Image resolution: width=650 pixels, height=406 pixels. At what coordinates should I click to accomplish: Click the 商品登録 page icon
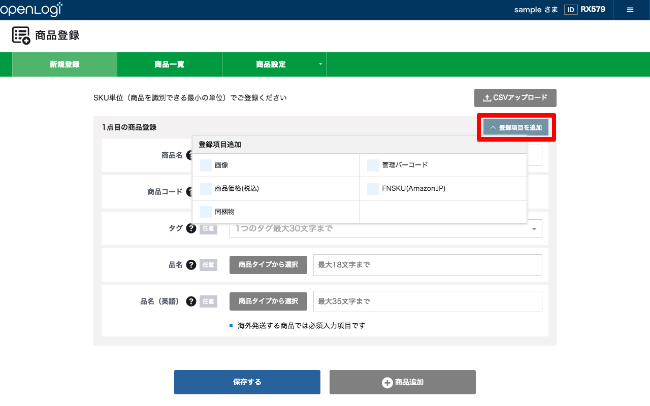pyautogui.click(x=21, y=35)
